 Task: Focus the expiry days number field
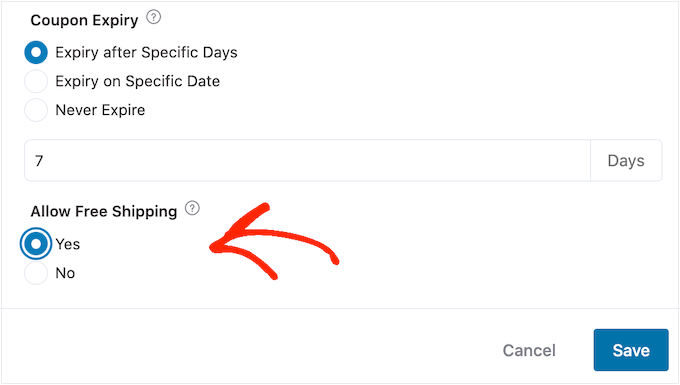(307, 160)
